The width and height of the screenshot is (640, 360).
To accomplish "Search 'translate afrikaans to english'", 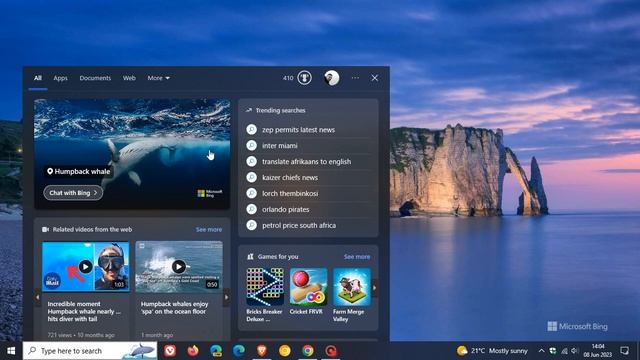I will pos(308,162).
